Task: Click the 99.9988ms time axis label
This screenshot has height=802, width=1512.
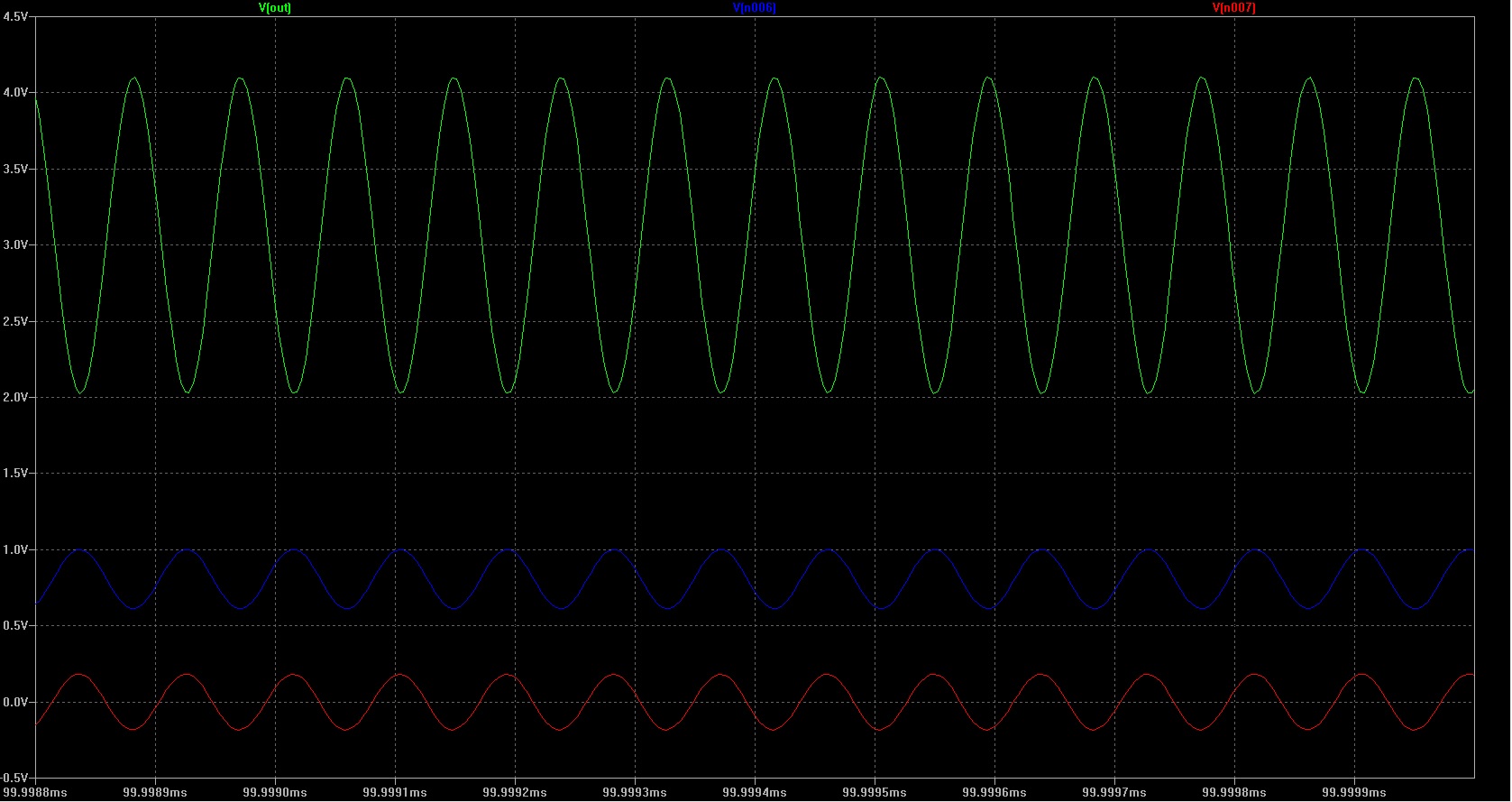Action: 35,792
